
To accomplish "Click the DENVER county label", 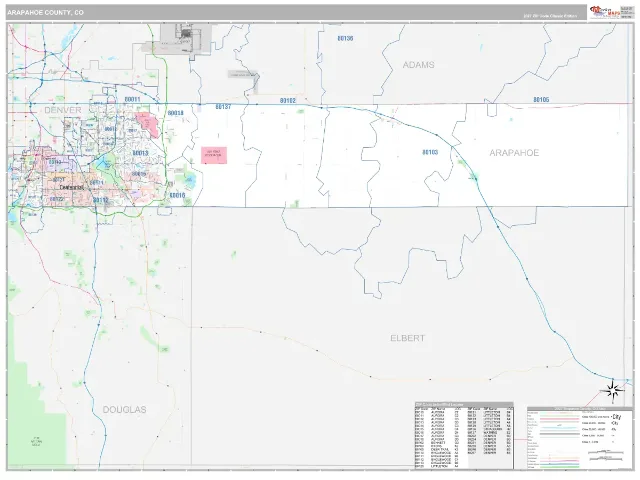I will 63,110.
